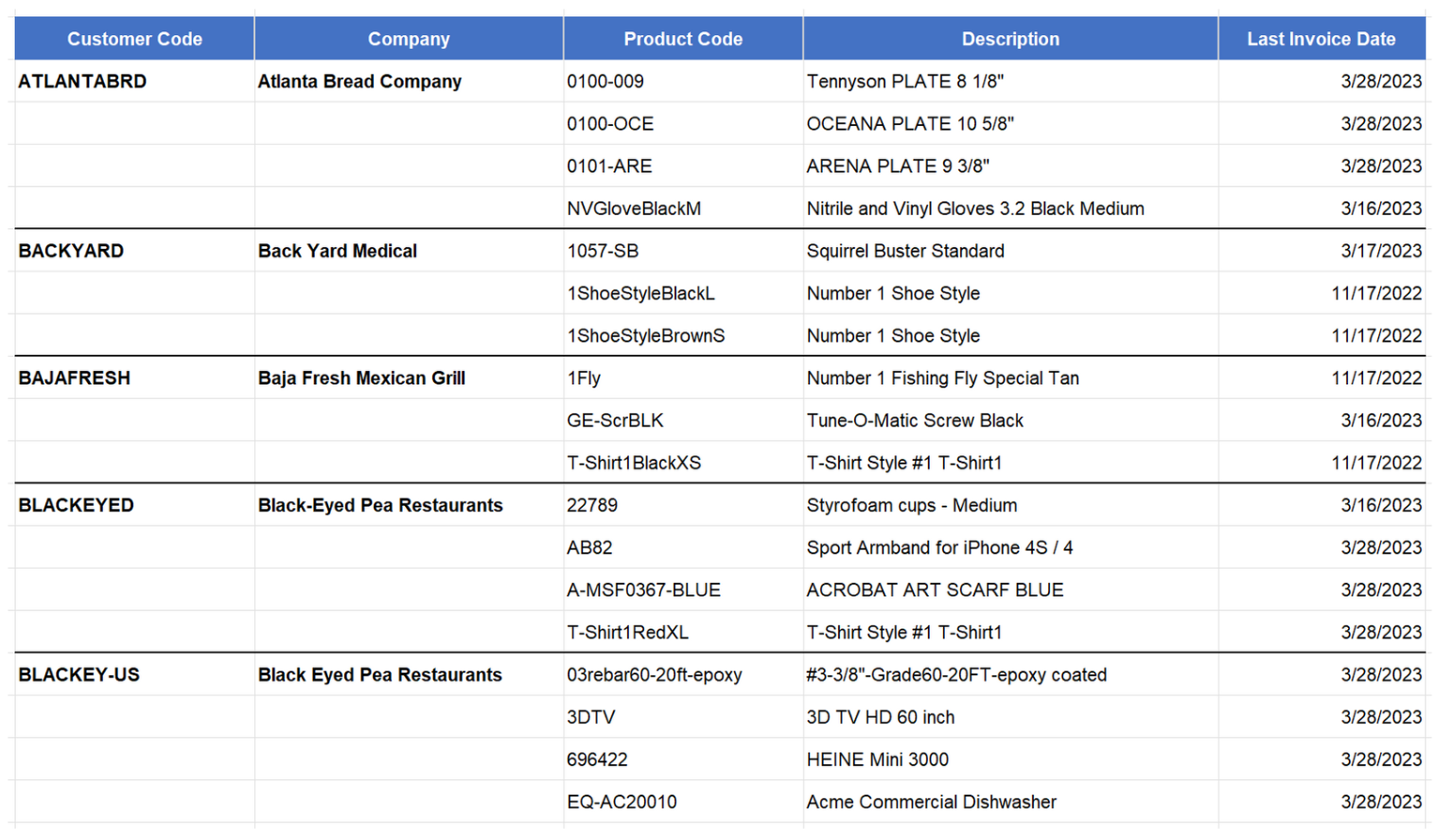This screenshot has width=1437, height=840.
Task: Select product code NVGloveBlackM
Action: click(634, 209)
